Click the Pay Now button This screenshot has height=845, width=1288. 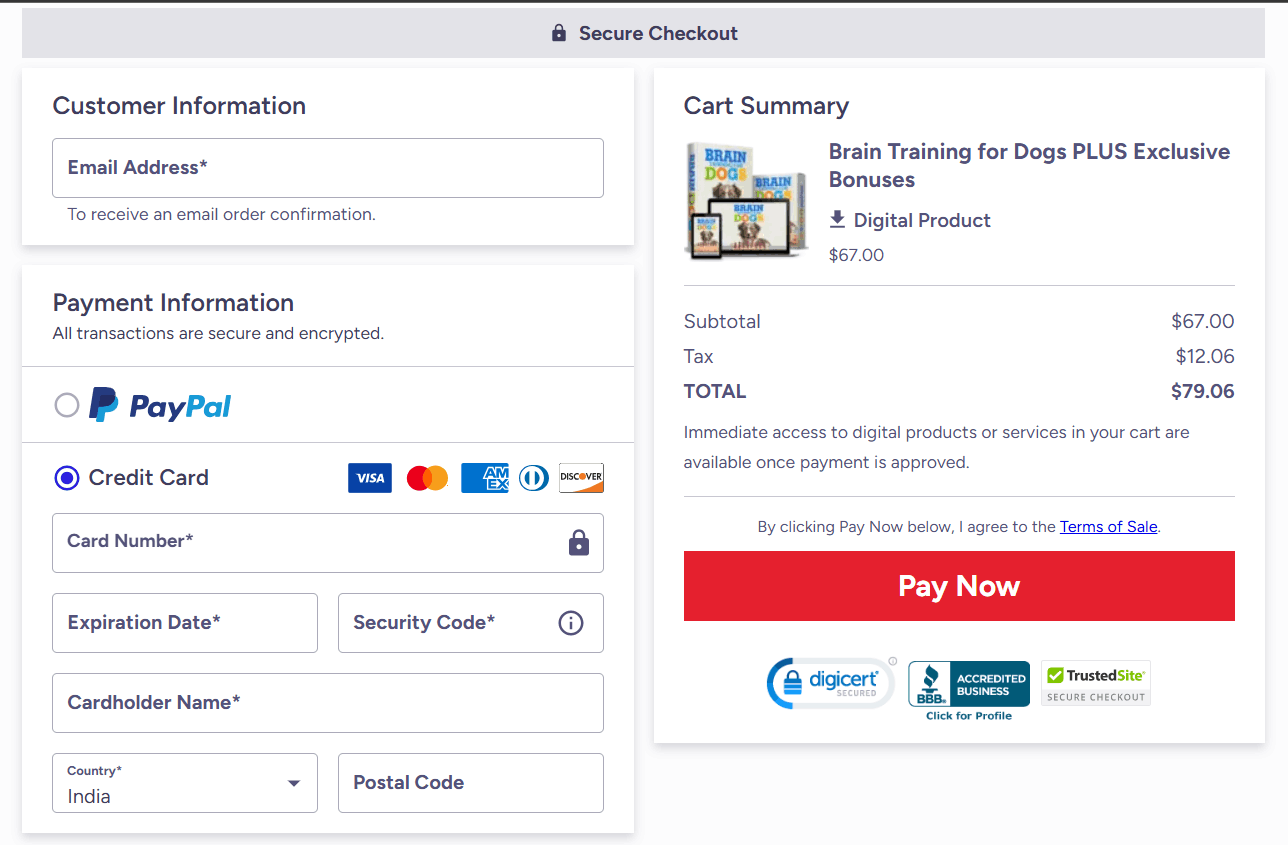point(959,586)
